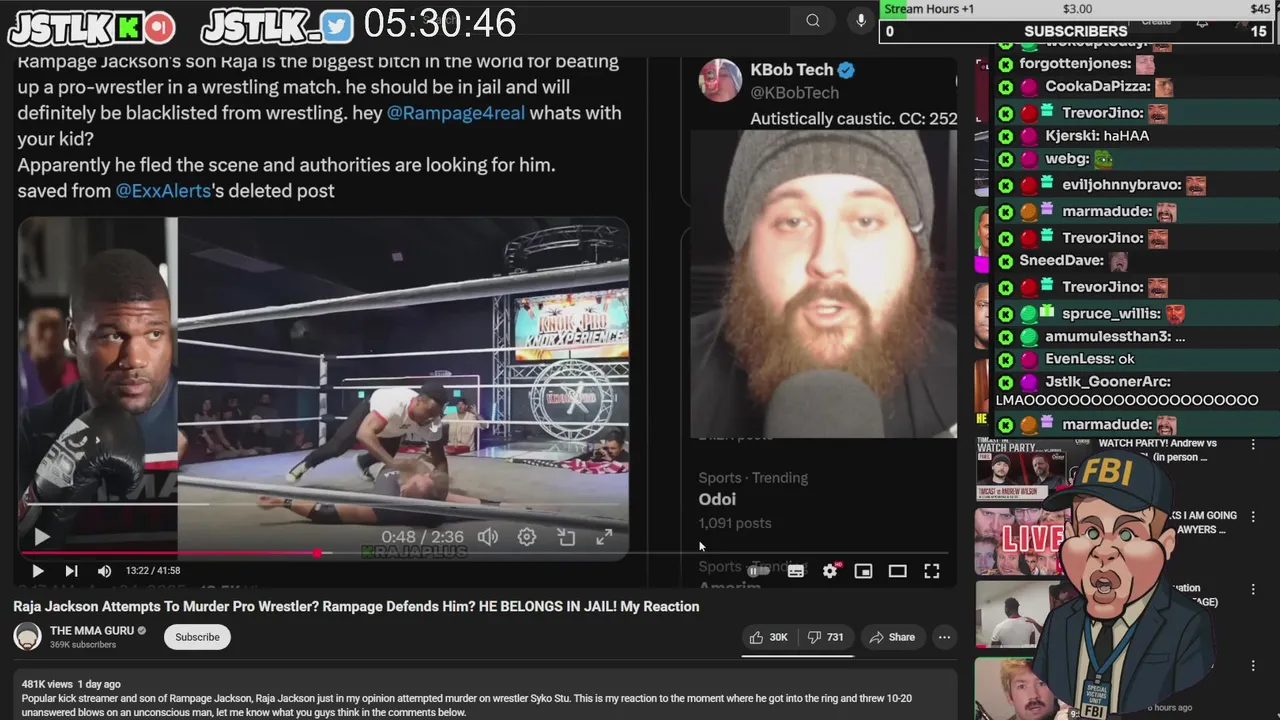Open YouTube player settings gear
This screenshot has width=1280, height=720.
click(830, 571)
